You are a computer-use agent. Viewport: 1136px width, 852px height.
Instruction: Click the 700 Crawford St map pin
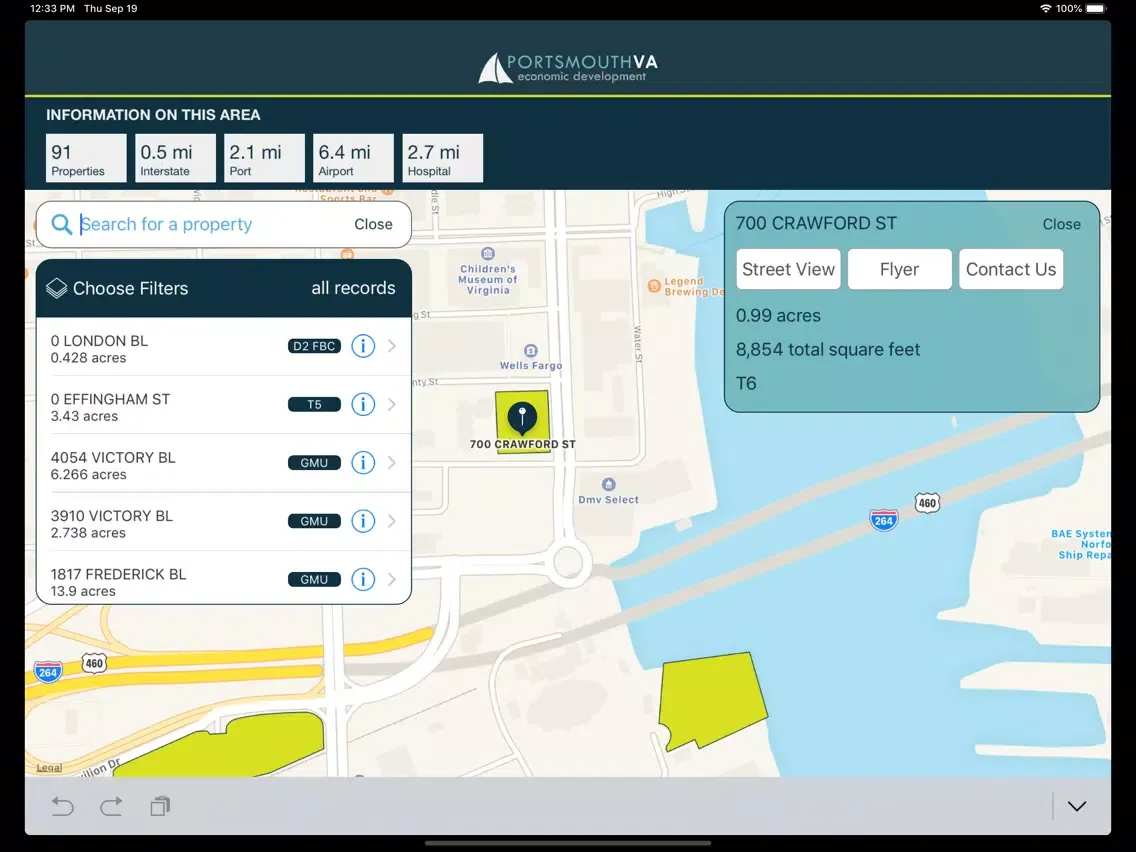522,419
